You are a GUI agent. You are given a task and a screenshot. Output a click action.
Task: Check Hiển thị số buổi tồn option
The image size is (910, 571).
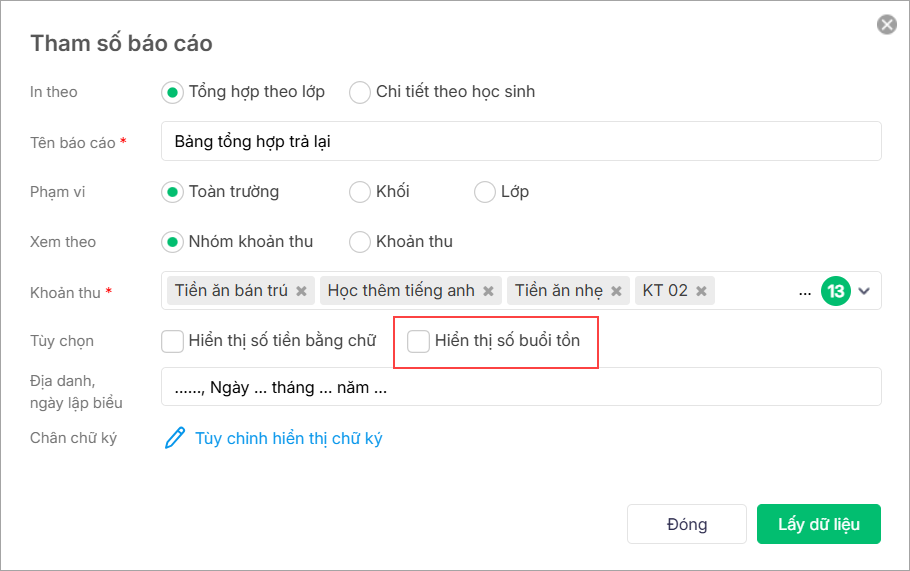click(x=419, y=341)
